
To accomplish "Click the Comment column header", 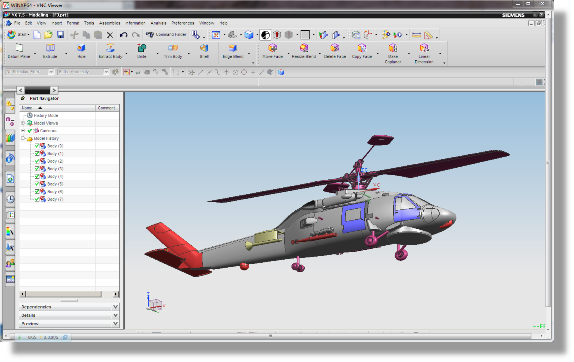I will pyautogui.click(x=107, y=108).
